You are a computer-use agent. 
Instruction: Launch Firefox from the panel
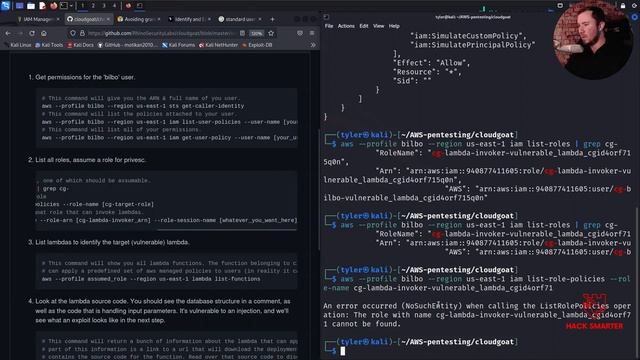[53, 6]
